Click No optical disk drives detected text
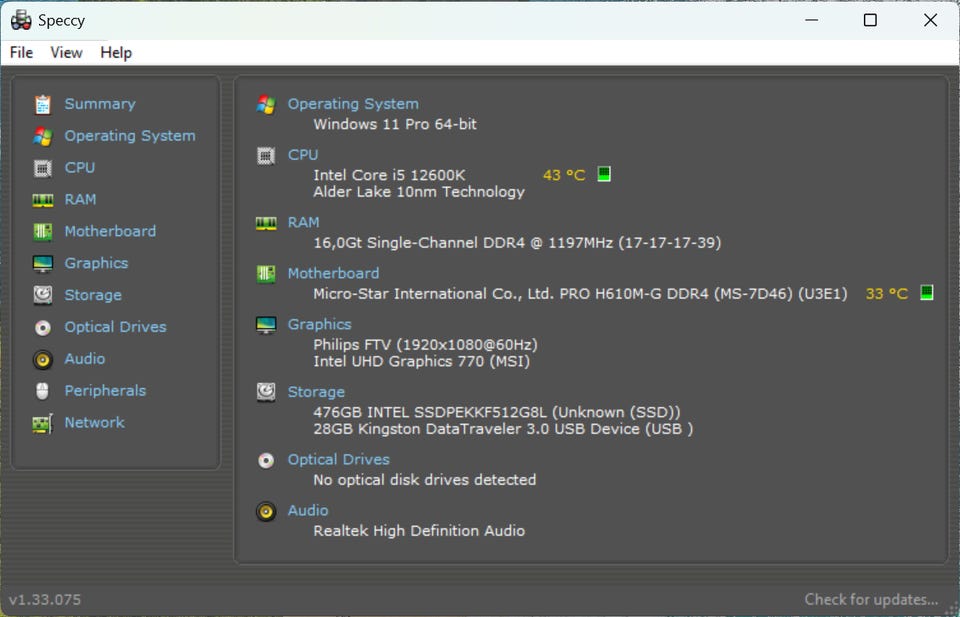The height and width of the screenshot is (617, 960). (x=425, y=480)
